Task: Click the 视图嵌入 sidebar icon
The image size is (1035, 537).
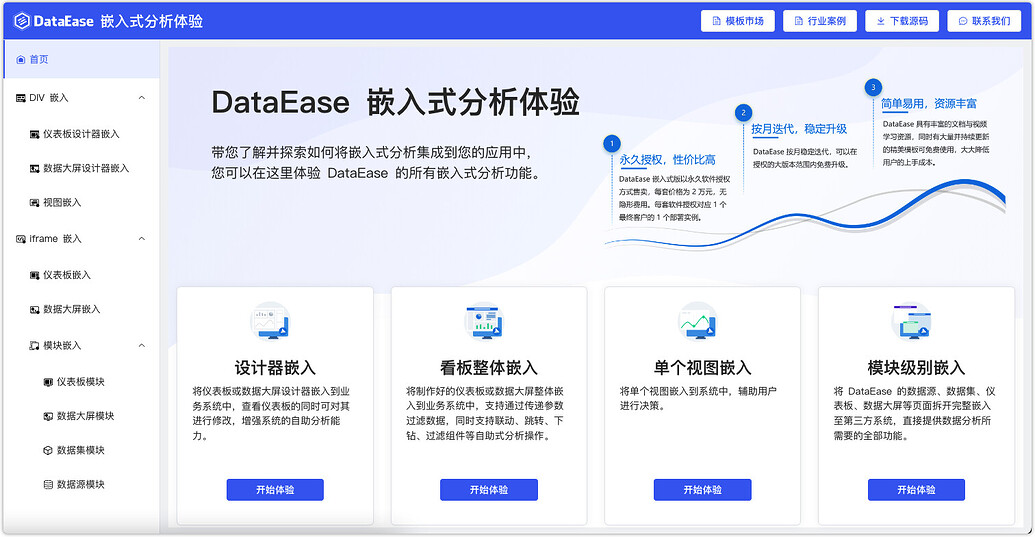Action: [34, 203]
